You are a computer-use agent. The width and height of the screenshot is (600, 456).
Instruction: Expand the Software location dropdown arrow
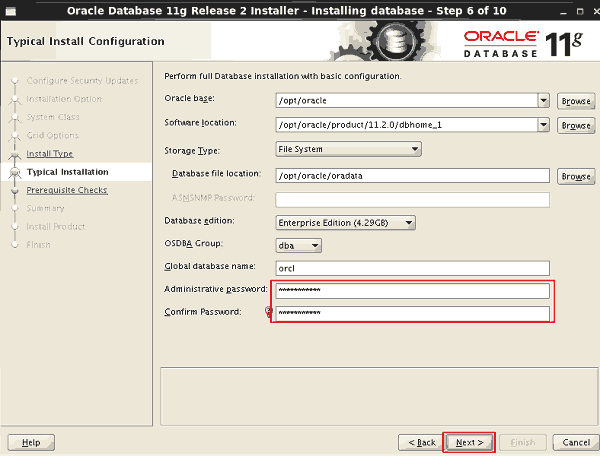543,125
